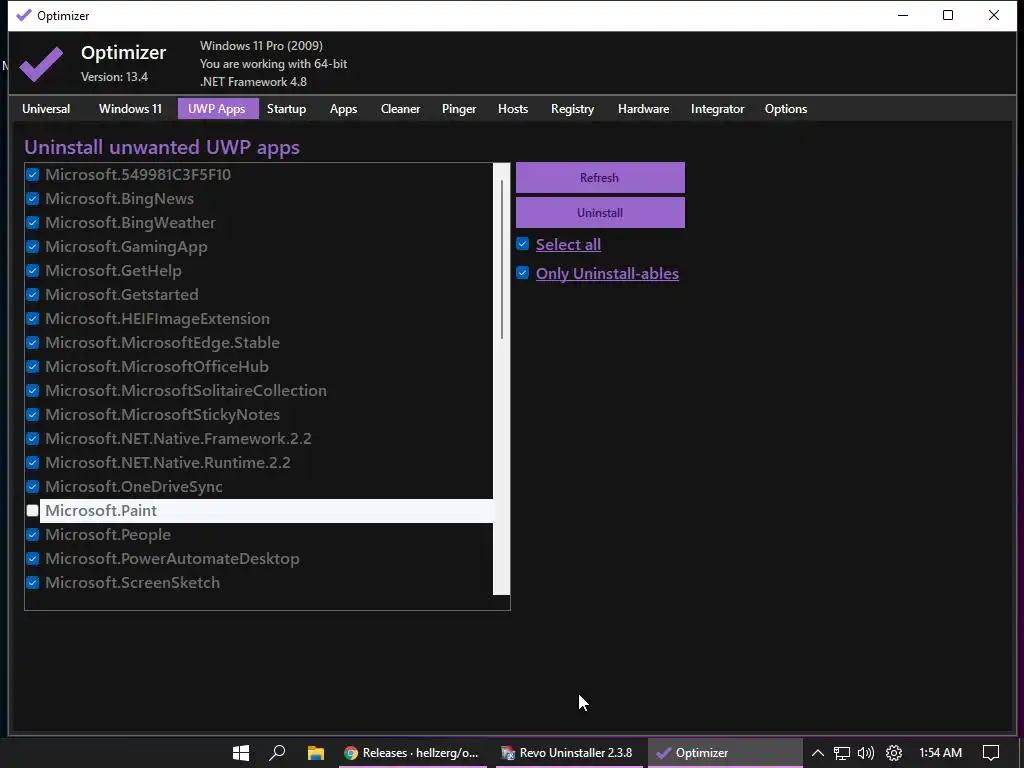Switch to the Cleaner tab
The image size is (1024, 768).
(x=400, y=109)
